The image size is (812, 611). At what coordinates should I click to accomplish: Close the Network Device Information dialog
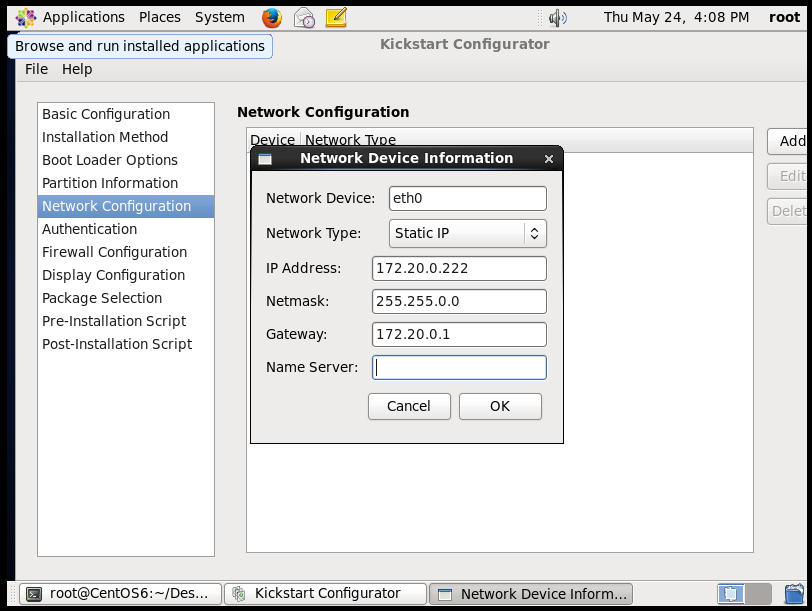coord(549,159)
